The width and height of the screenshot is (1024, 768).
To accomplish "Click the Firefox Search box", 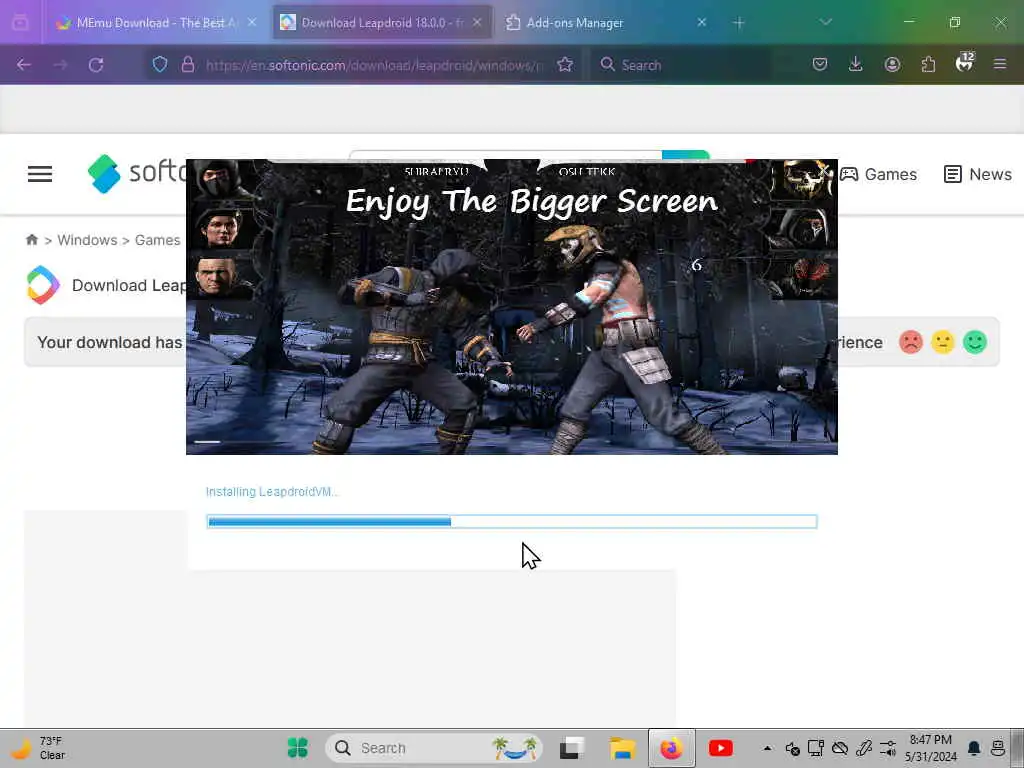I will 679,65.
